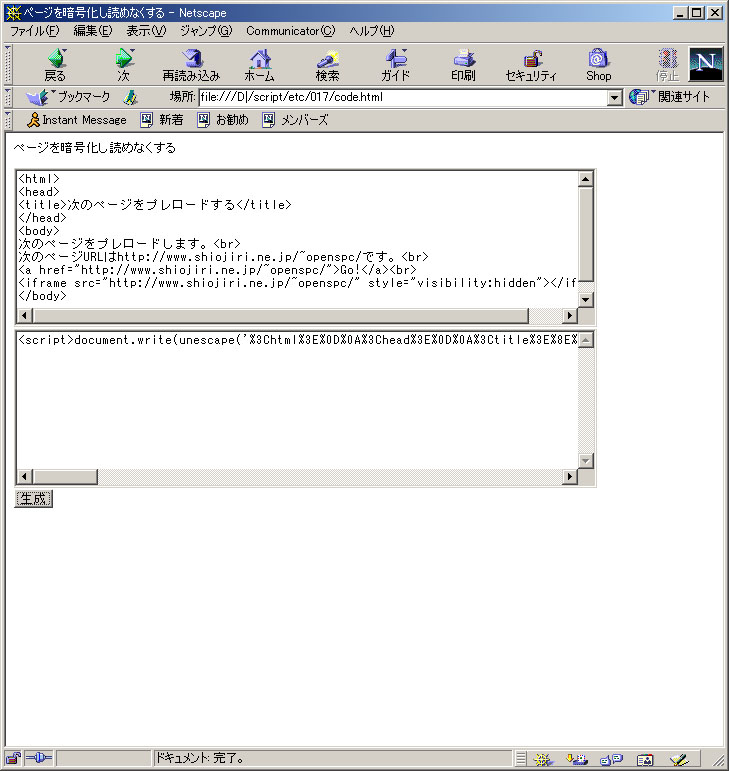This screenshot has height=771, width=729.
Task: Open the 検索 search tool
Action: click(x=327, y=64)
